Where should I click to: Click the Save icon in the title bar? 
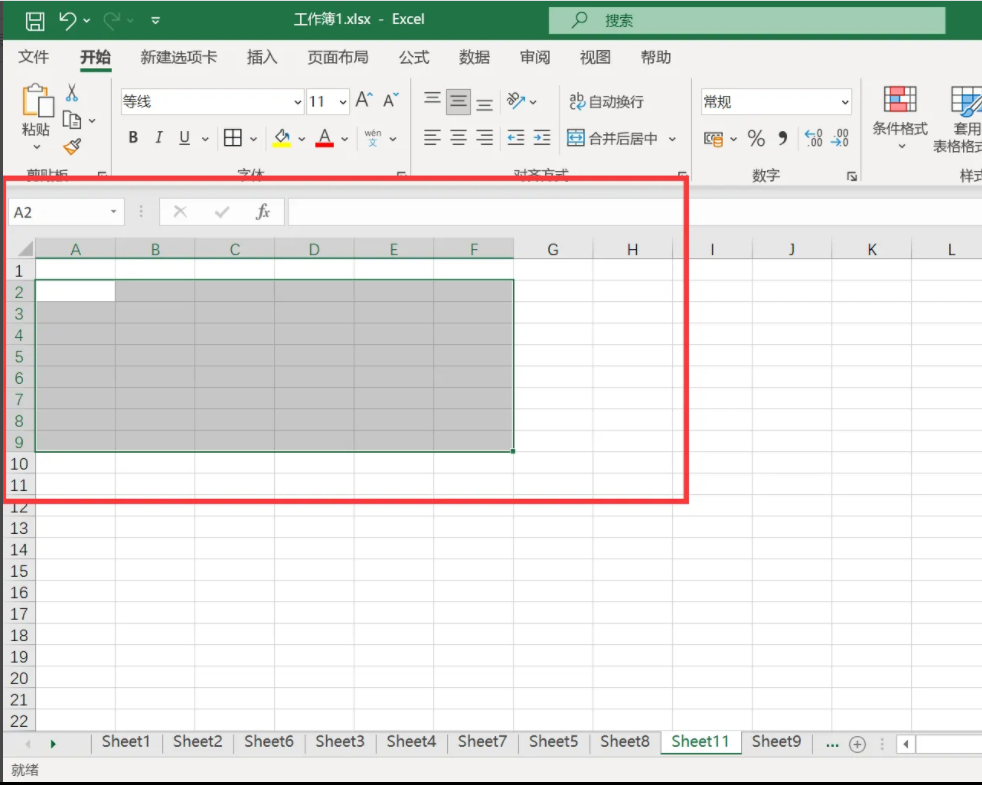pyautogui.click(x=34, y=20)
